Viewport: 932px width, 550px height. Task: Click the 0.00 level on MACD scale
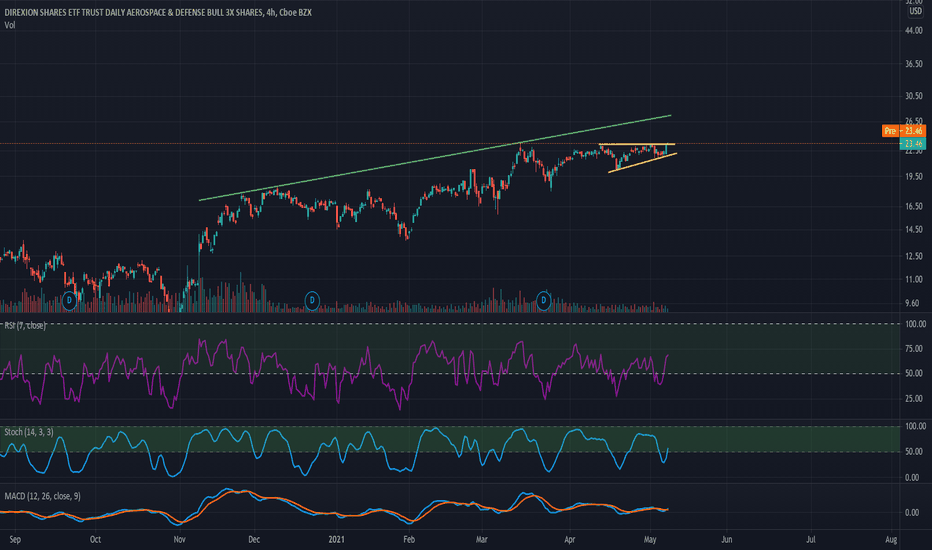(x=912, y=513)
